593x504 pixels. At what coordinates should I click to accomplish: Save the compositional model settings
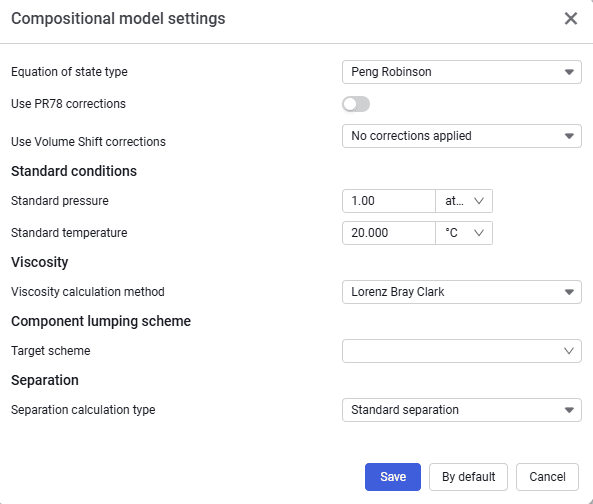[x=393, y=477]
